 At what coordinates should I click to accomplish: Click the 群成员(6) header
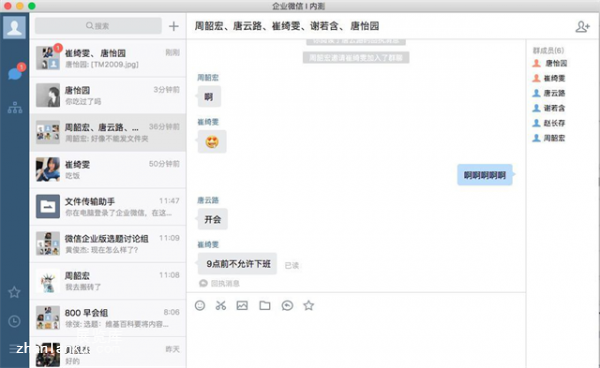pyautogui.click(x=548, y=50)
